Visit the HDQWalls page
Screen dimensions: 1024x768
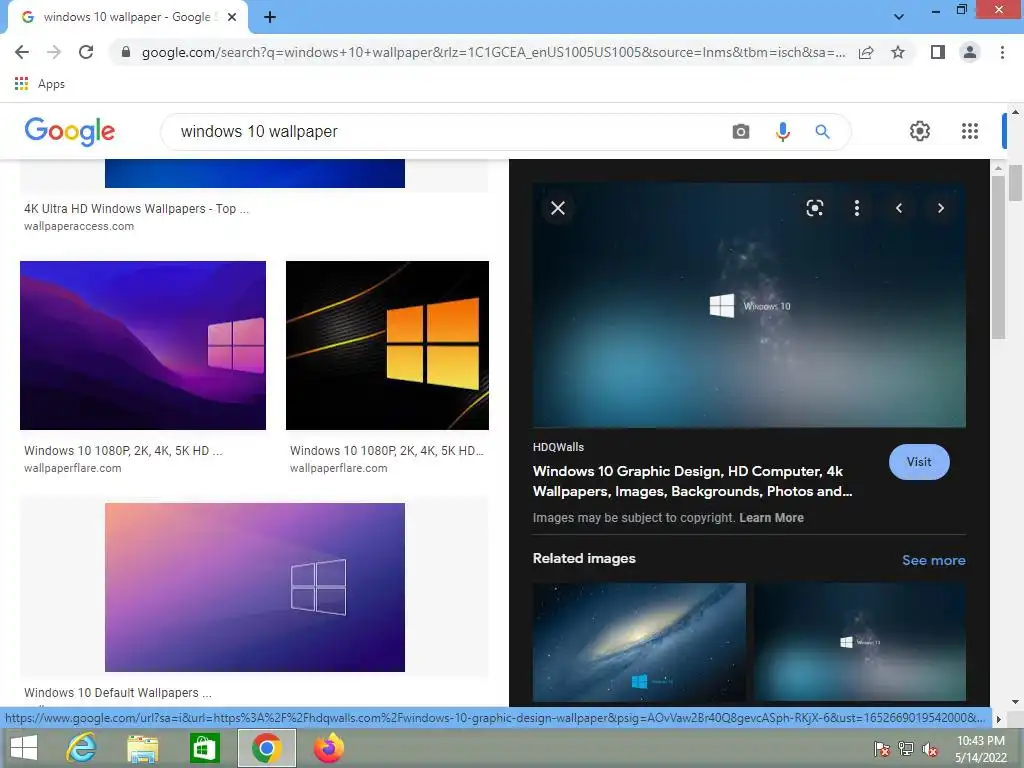click(x=919, y=462)
